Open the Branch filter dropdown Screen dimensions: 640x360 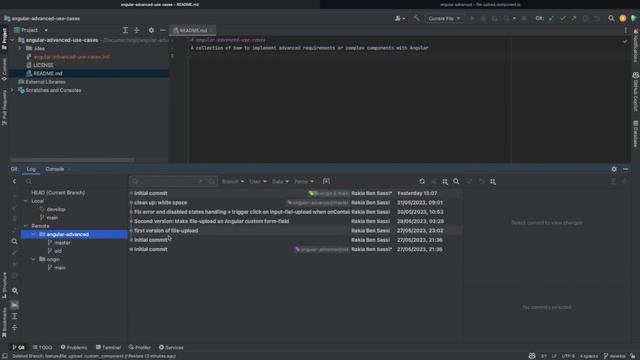click(233, 181)
